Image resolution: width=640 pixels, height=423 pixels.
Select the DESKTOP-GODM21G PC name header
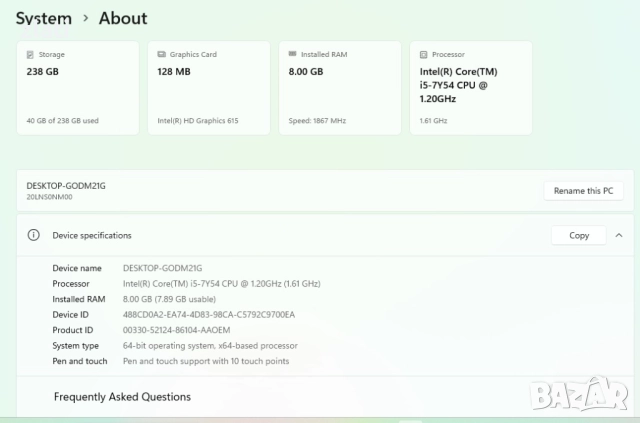click(66, 186)
